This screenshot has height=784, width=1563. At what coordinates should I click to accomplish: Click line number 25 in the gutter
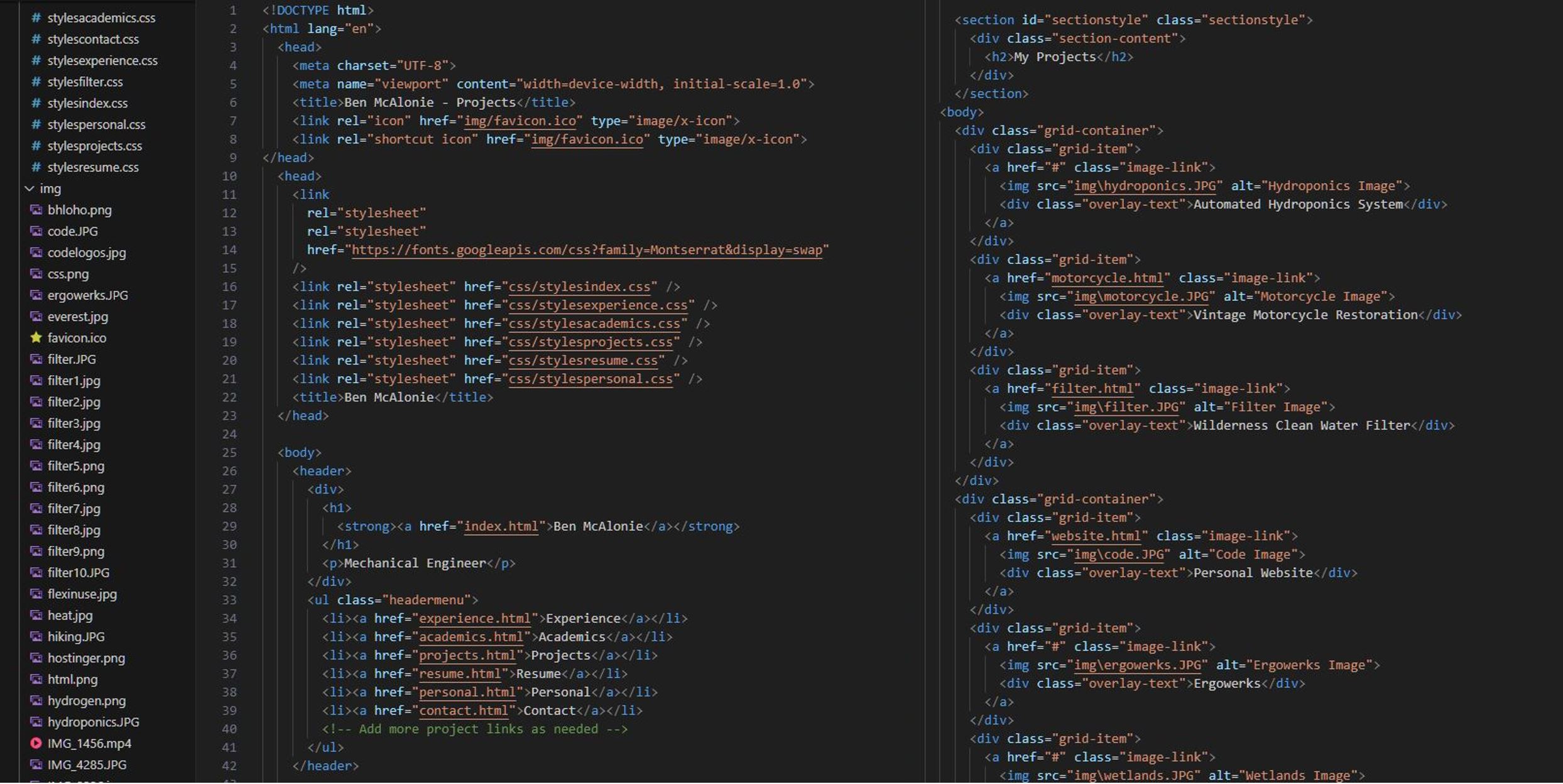(230, 452)
